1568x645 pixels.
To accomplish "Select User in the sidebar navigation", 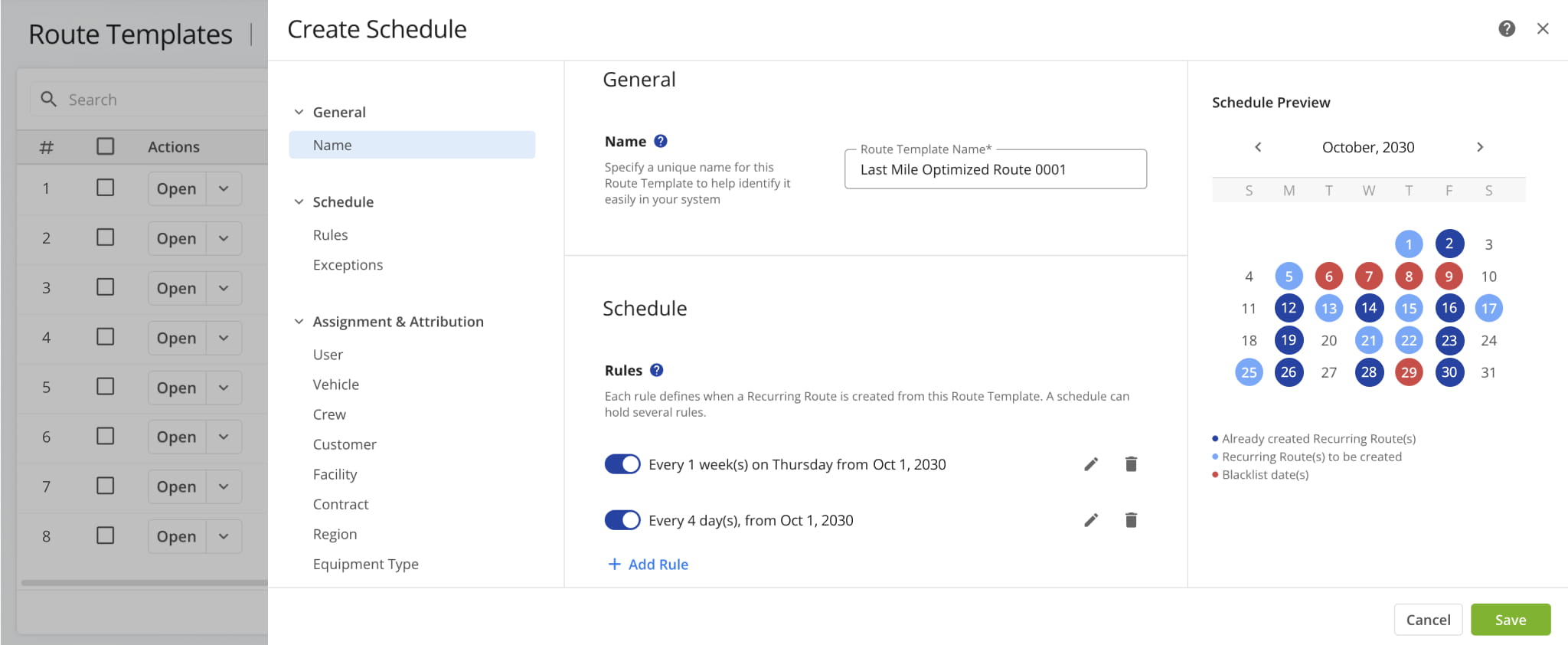I will 328,355.
